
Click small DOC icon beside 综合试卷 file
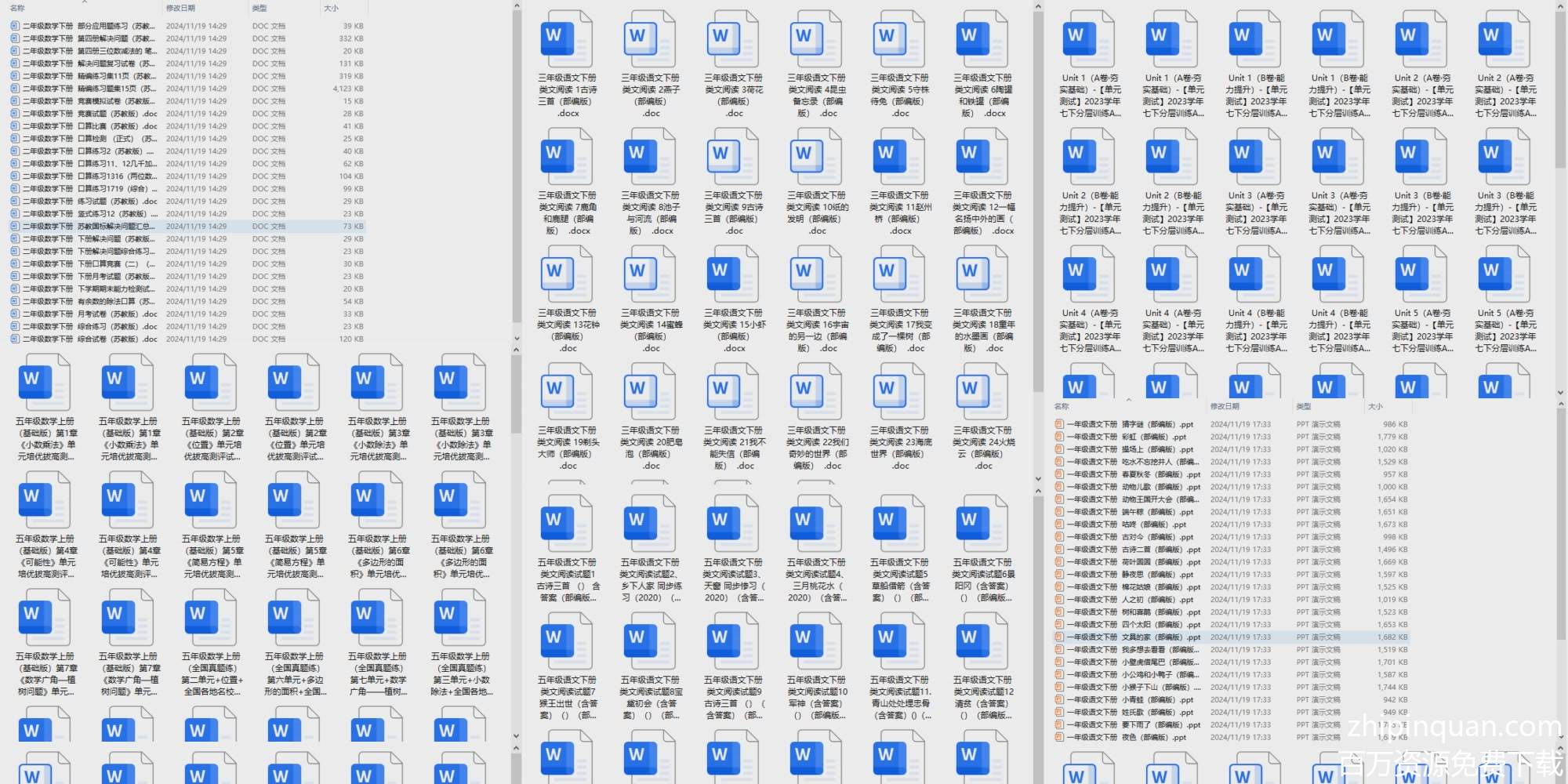(x=15, y=339)
